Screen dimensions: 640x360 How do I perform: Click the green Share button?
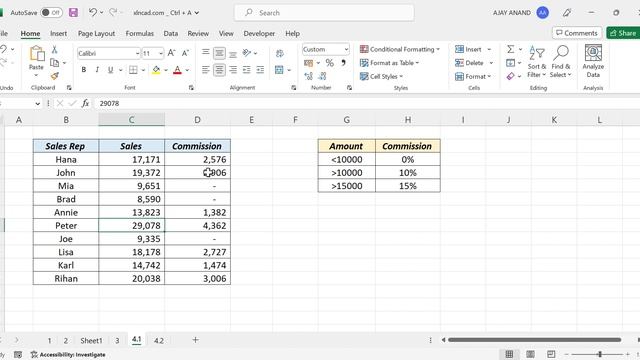tap(623, 33)
